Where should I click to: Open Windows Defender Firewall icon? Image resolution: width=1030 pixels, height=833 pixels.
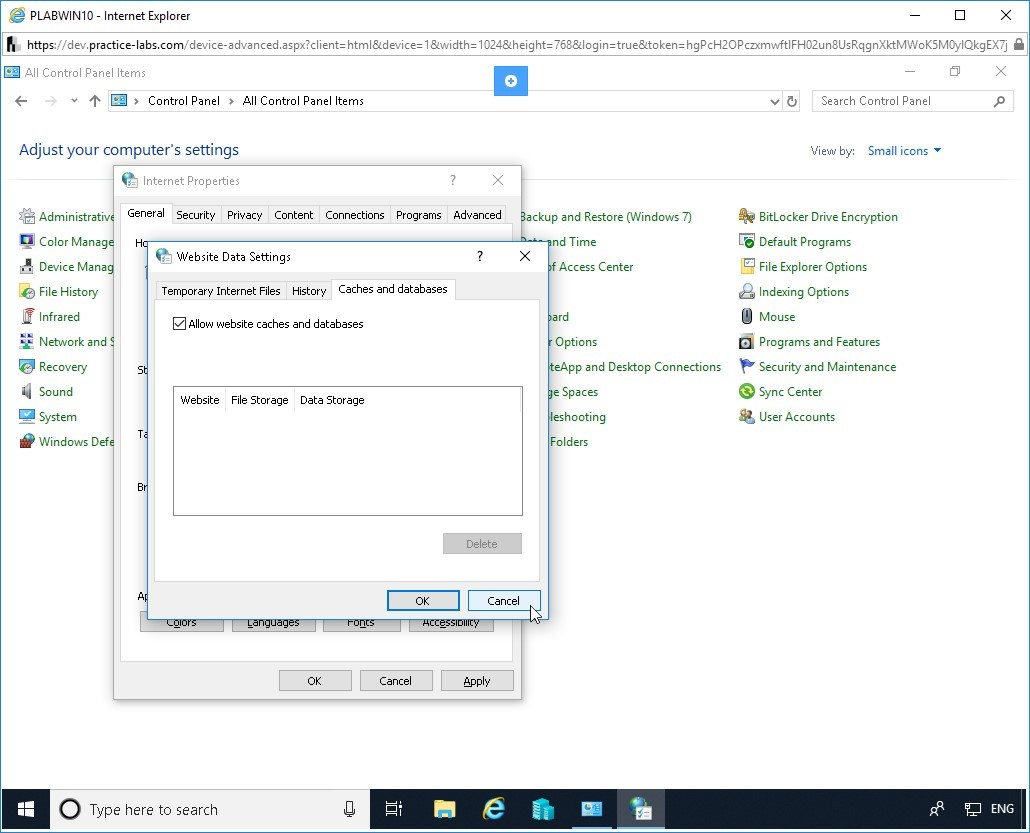pyautogui.click(x=27, y=441)
